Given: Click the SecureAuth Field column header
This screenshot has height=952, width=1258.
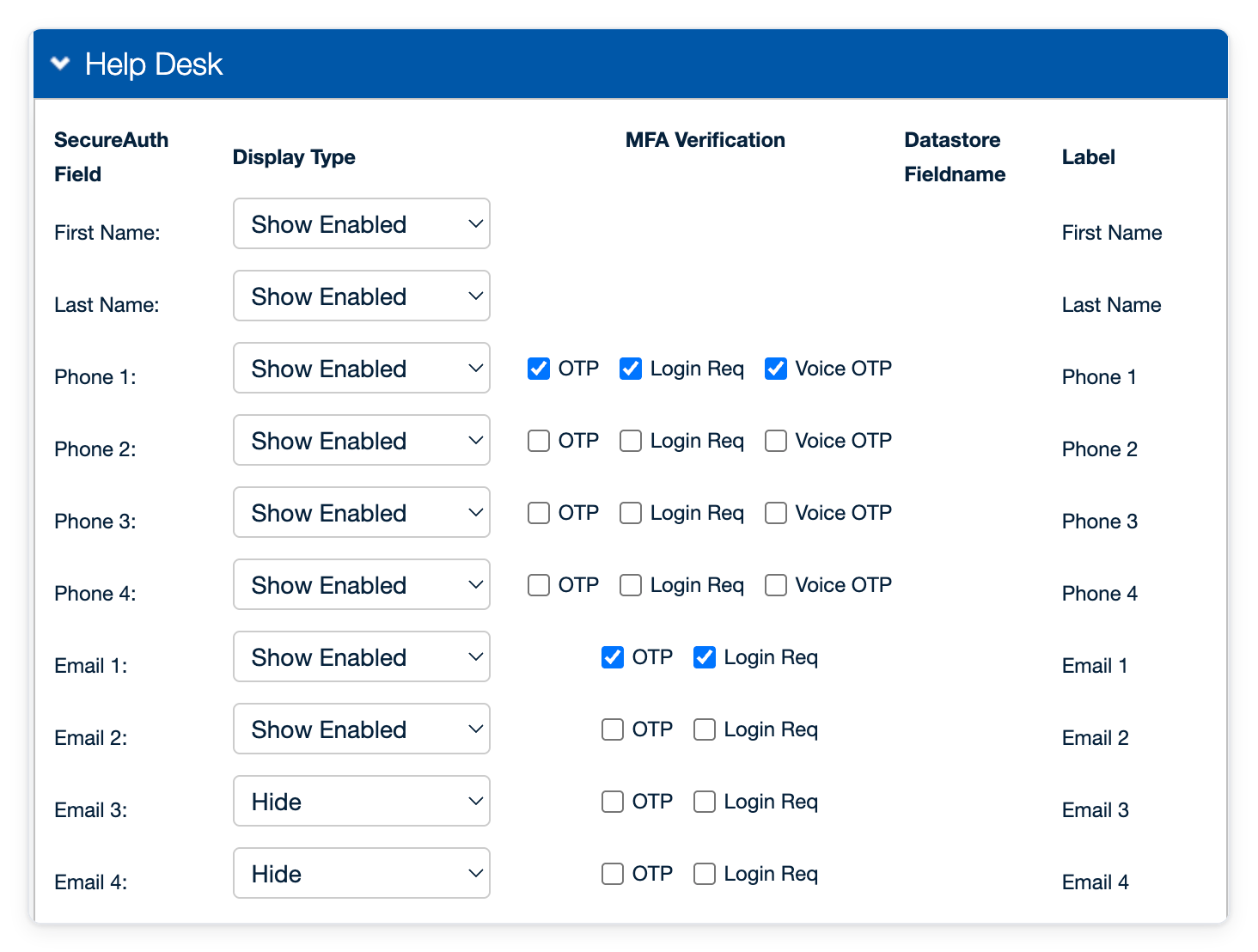Looking at the screenshot, I should coord(111,157).
